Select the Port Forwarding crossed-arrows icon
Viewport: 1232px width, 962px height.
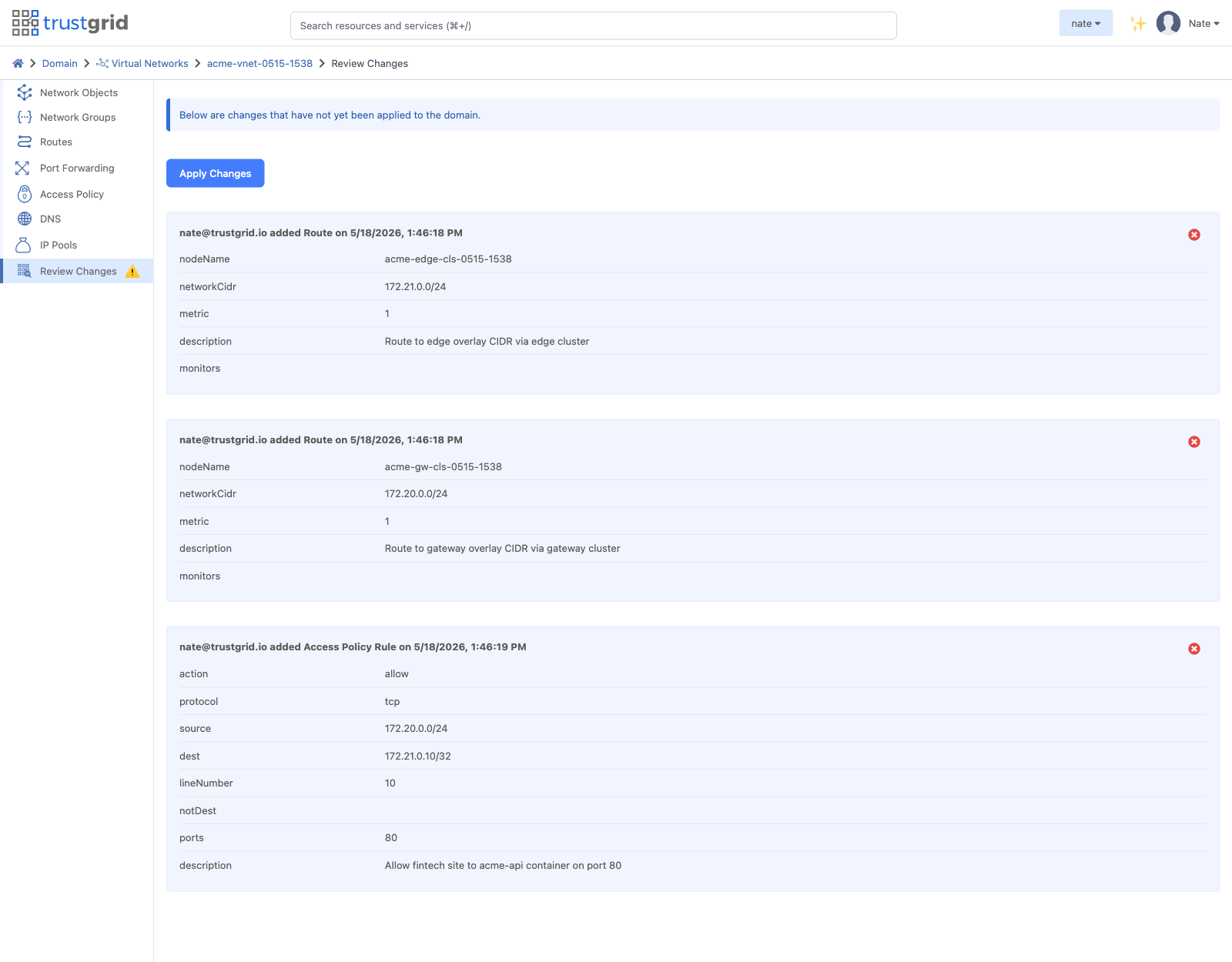[x=22, y=168]
